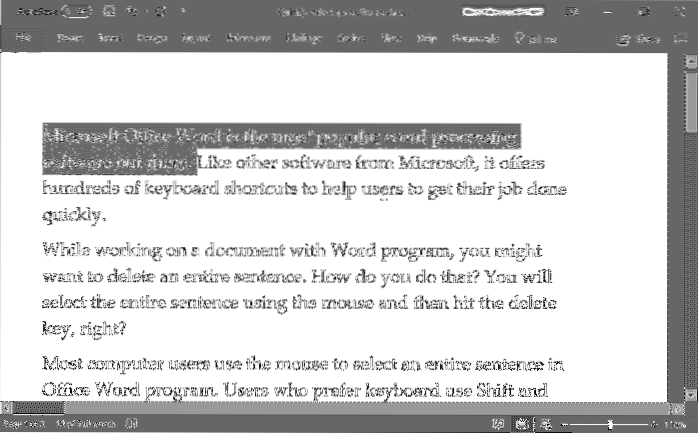Expand the Customize Quick Access Toolbar menu
The width and height of the screenshot is (698, 433).
[183, 11]
